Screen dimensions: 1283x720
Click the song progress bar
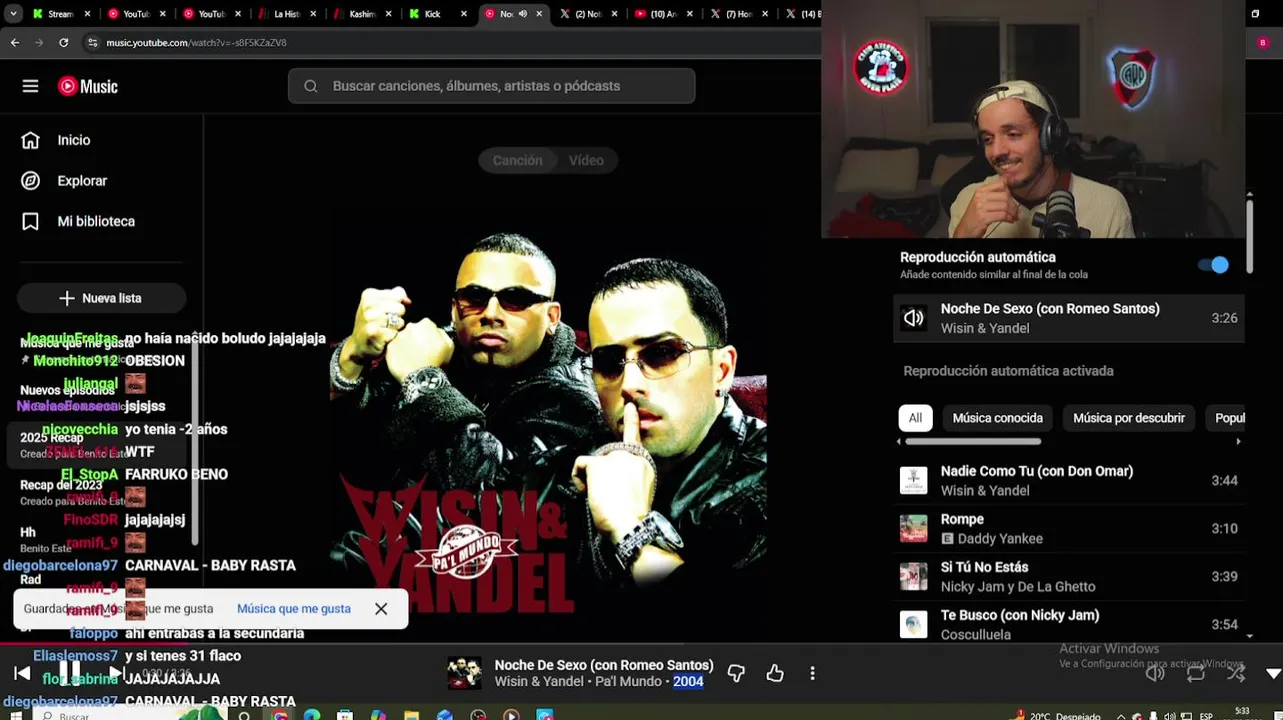tap(641, 645)
